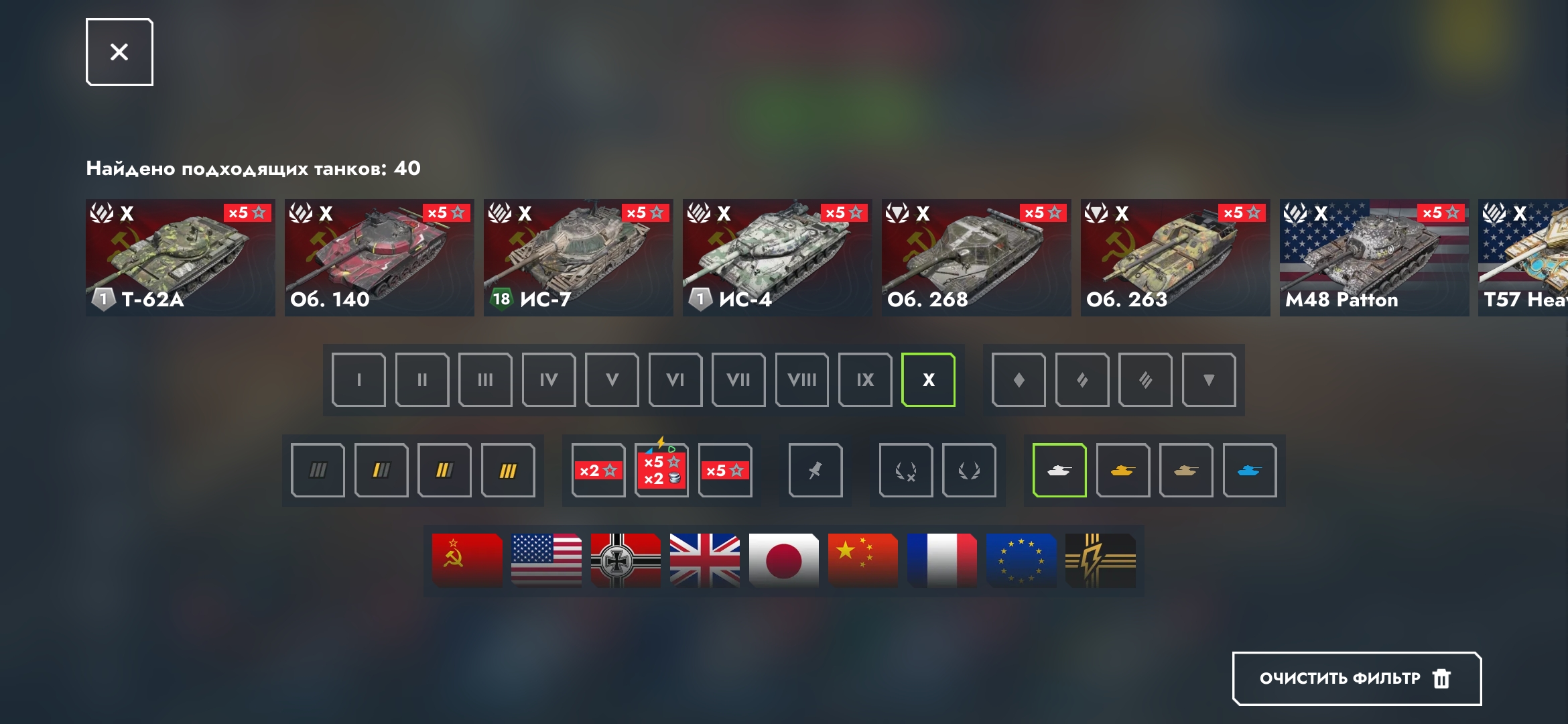Click the Очистить фильтр button
Image resolution: width=1568 pixels, height=724 pixels.
pyautogui.click(x=1357, y=678)
